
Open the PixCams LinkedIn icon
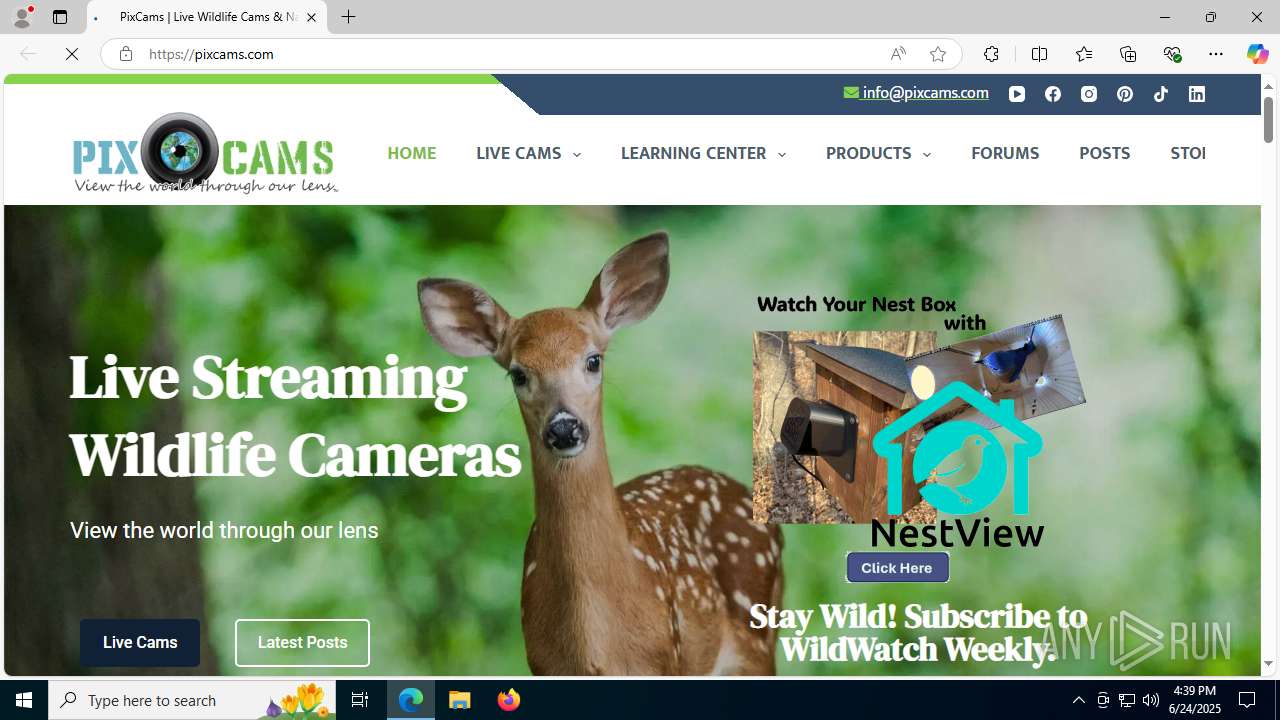coord(1197,94)
